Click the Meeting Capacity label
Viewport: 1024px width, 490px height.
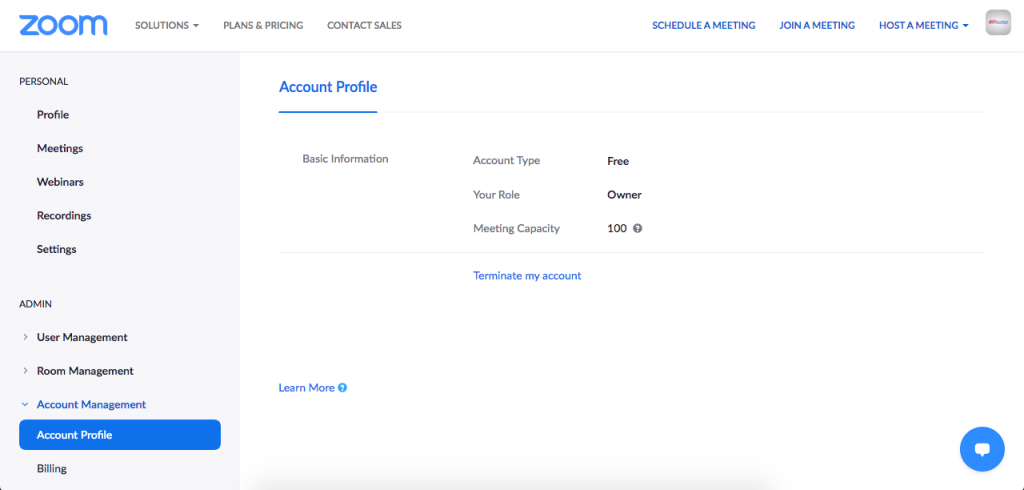[x=517, y=229]
